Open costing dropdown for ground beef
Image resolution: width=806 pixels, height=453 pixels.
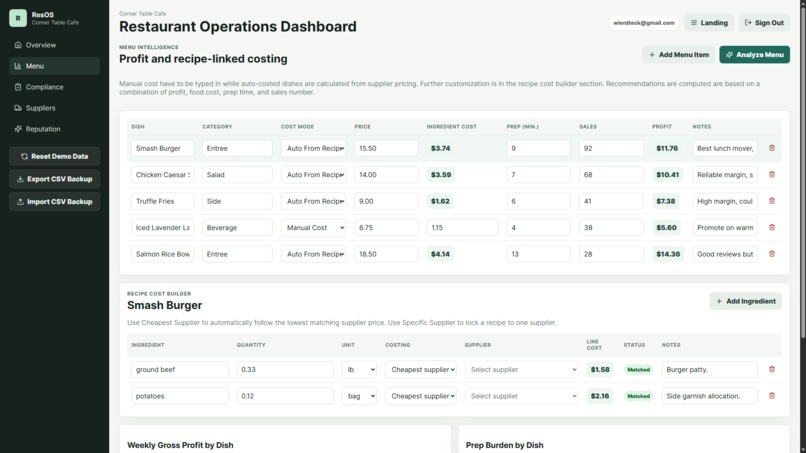point(421,369)
